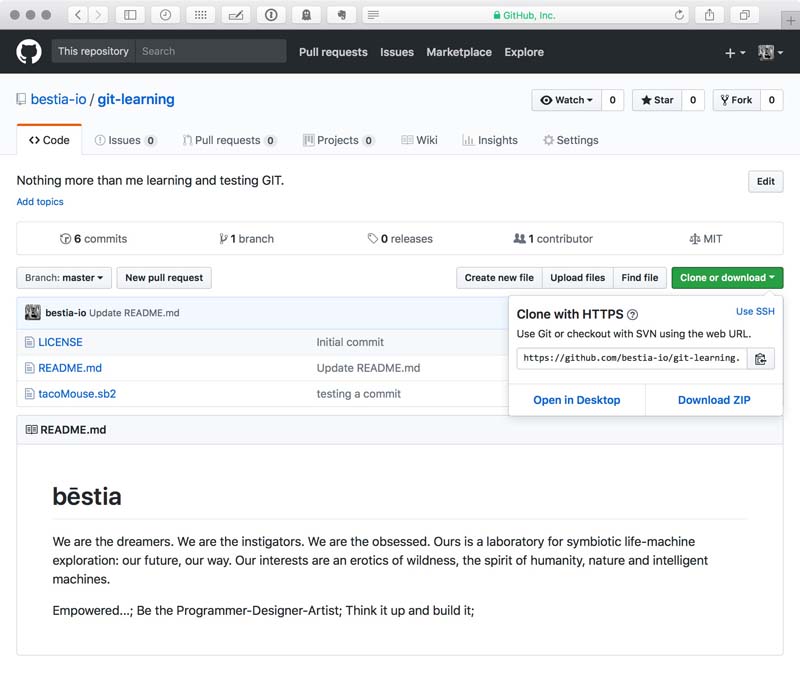Open Safari Top Sites grid icon
The width and height of the screenshot is (800, 681).
(x=201, y=15)
